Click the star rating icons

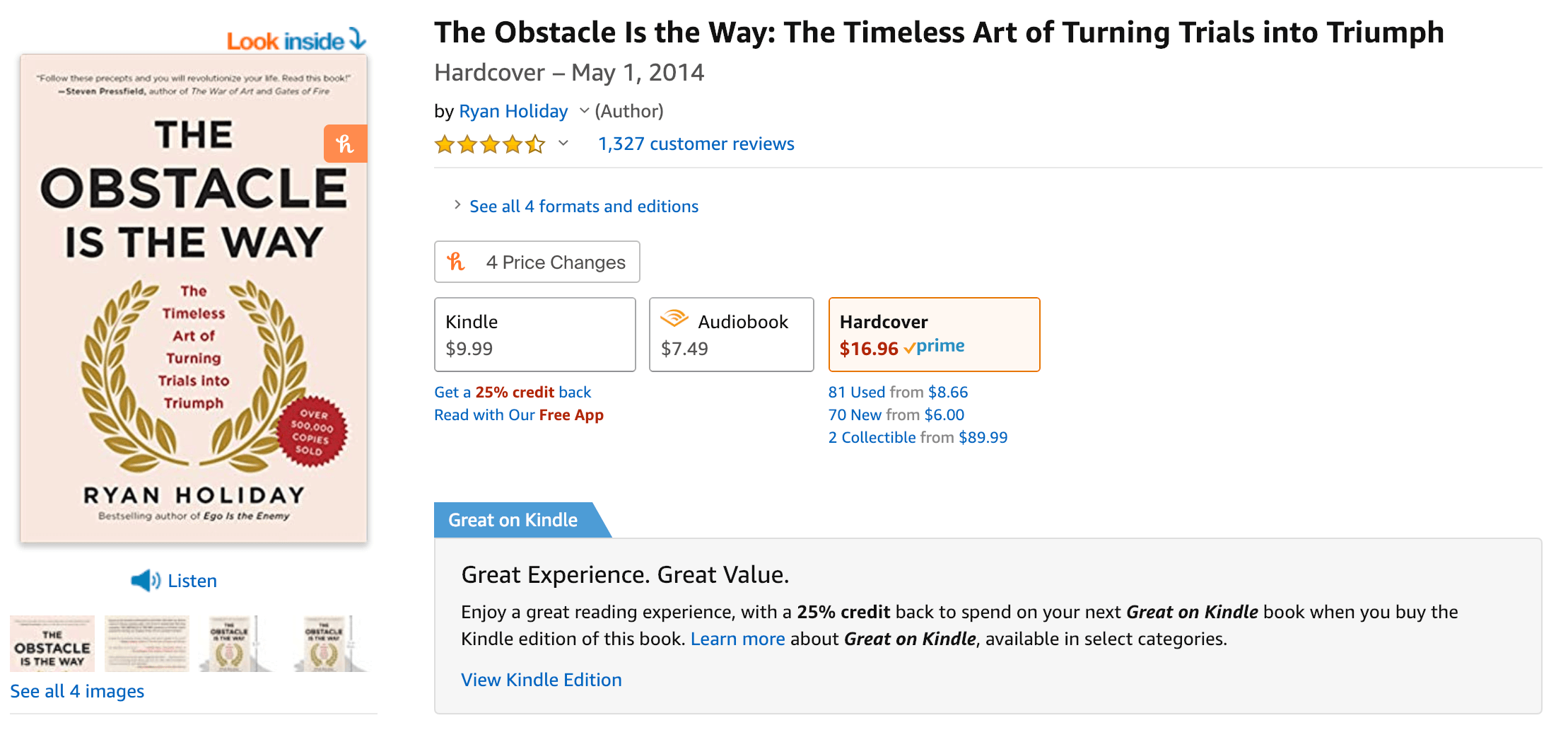490,144
